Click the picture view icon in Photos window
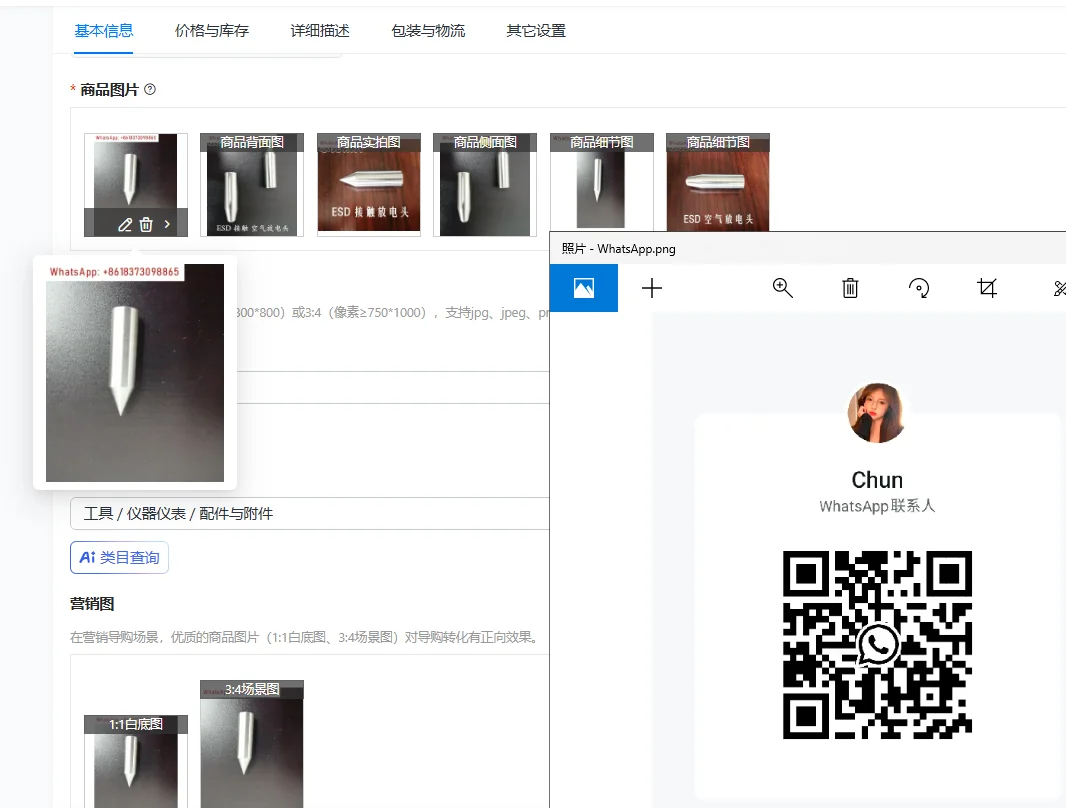The image size is (1066, 808). pos(583,288)
